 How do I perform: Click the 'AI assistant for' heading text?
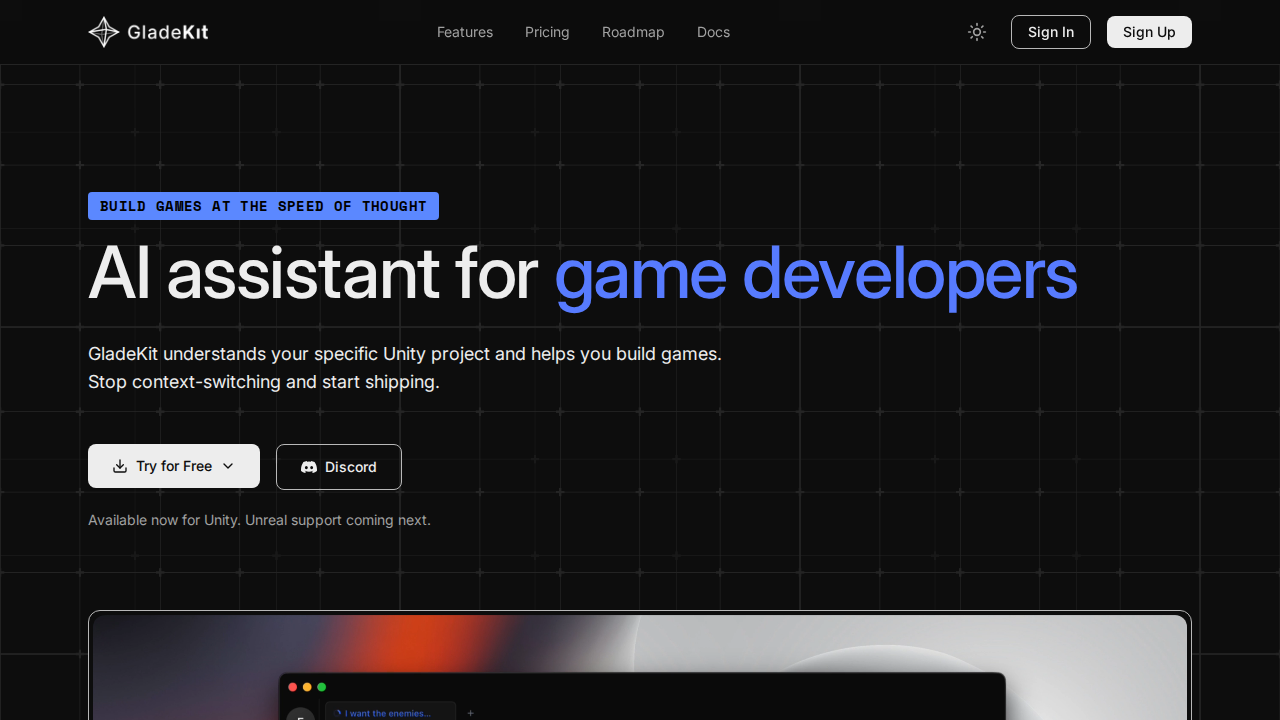click(x=313, y=273)
